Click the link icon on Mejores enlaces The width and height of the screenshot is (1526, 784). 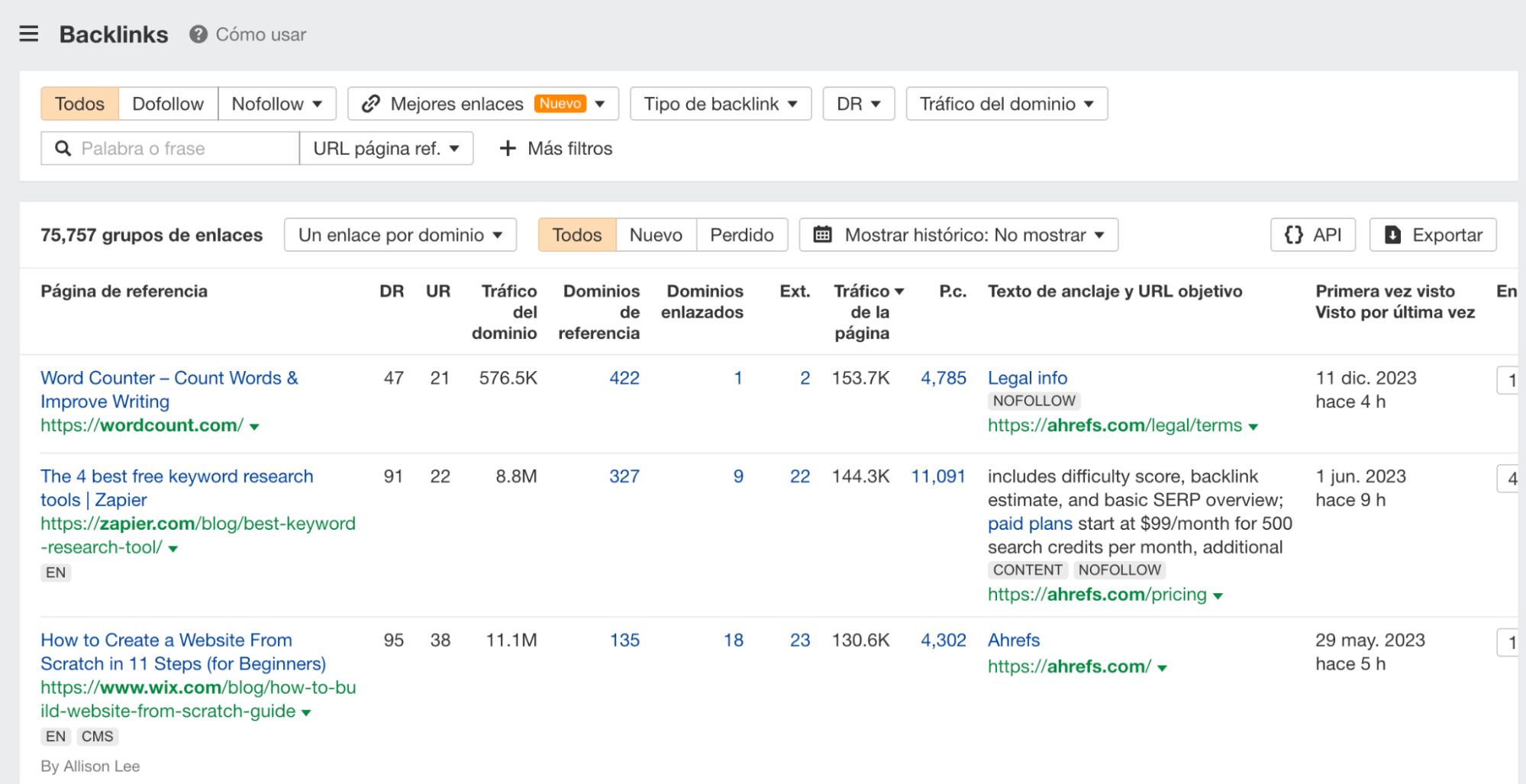coord(372,103)
